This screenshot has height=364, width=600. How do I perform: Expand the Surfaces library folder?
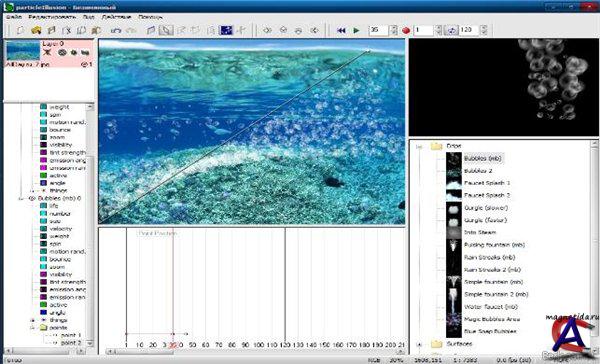[419, 344]
